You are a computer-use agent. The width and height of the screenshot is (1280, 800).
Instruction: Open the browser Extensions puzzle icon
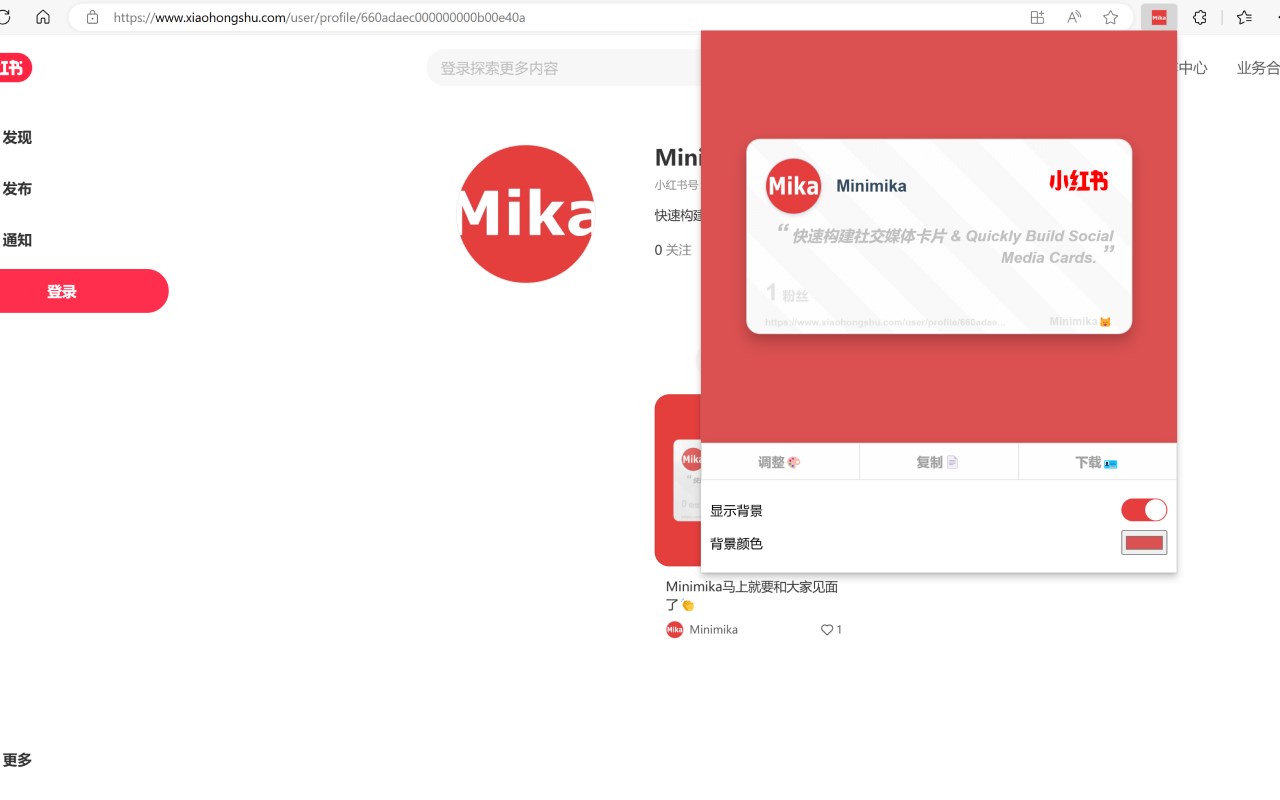click(1200, 17)
